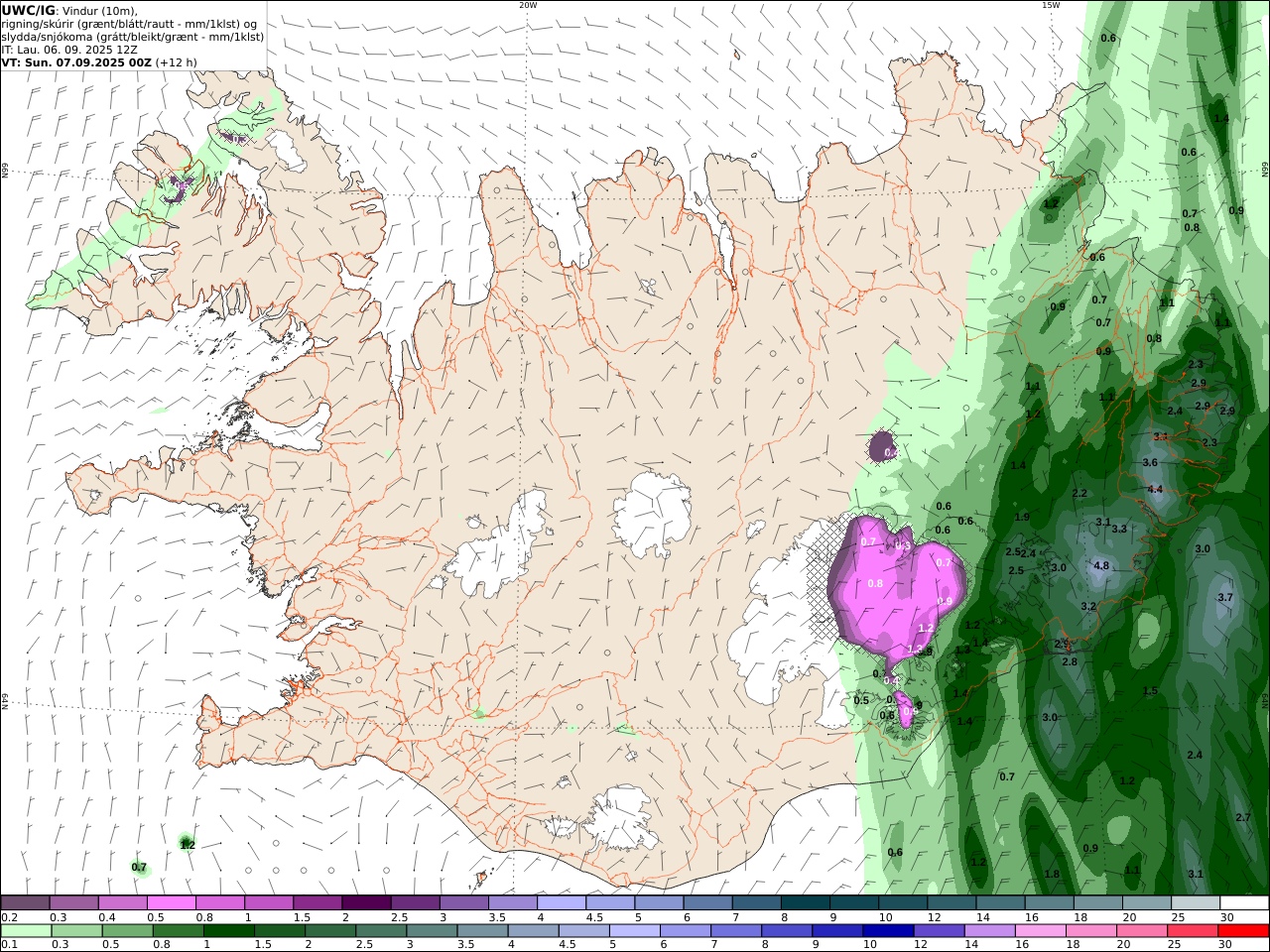Pick light grey snow swatch starting at 25

[x=1196, y=903]
